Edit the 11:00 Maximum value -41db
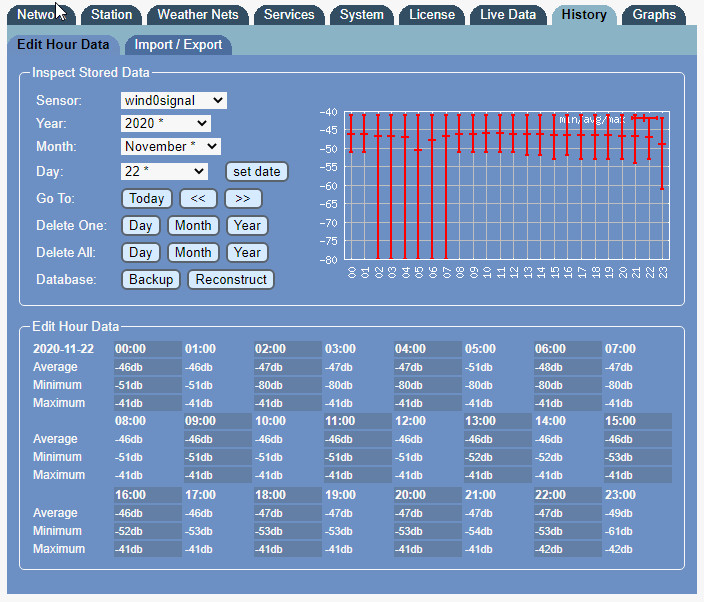 click(358, 475)
